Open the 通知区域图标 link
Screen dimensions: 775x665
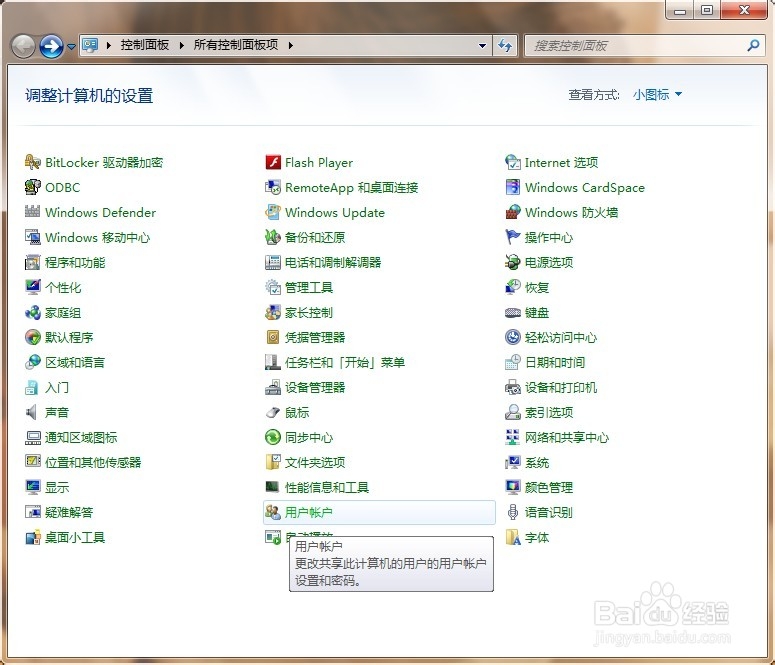[81, 438]
